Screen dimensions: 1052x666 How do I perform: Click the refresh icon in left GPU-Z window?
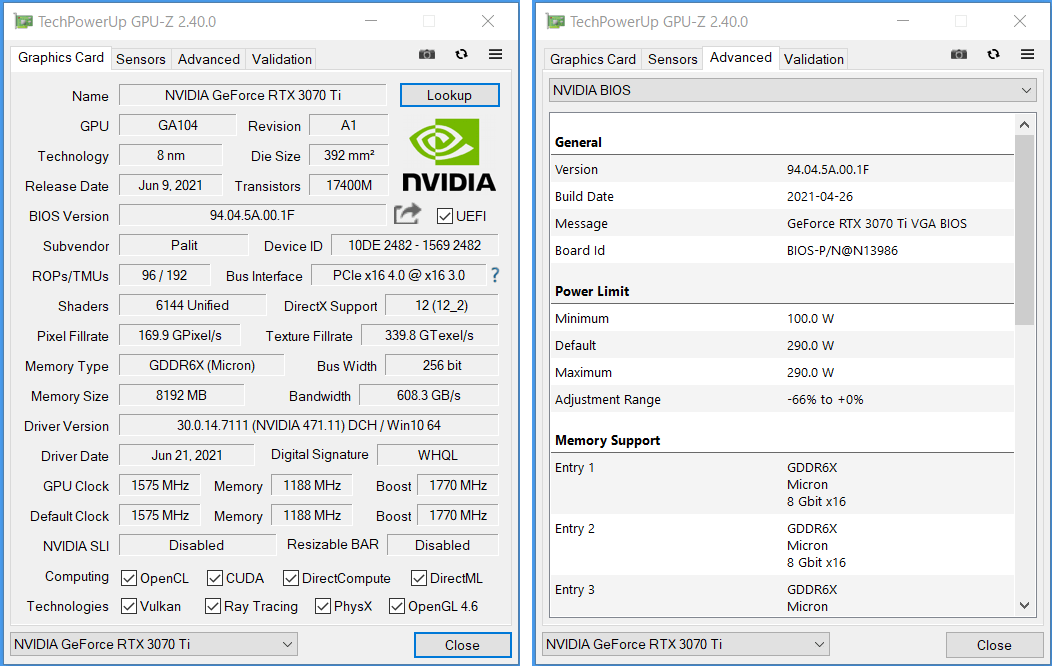[x=461, y=54]
